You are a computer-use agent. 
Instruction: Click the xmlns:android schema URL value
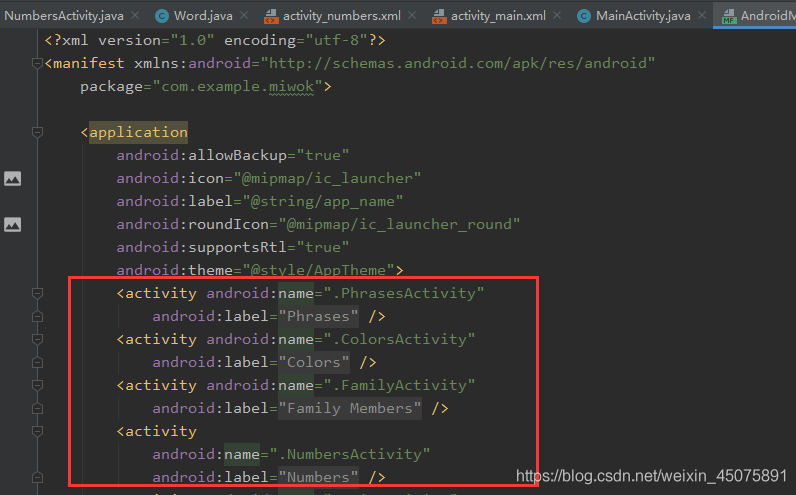(x=457, y=63)
